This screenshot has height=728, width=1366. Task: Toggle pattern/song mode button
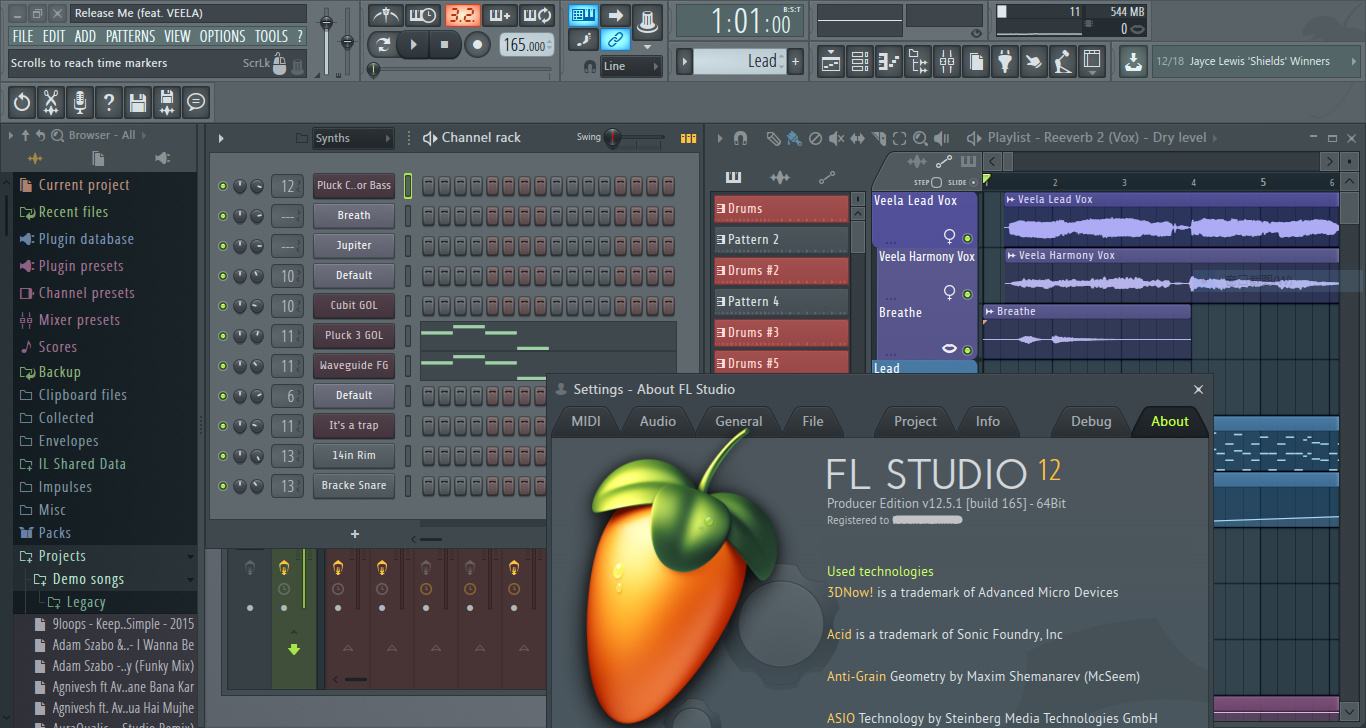click(x=382, y=44)
